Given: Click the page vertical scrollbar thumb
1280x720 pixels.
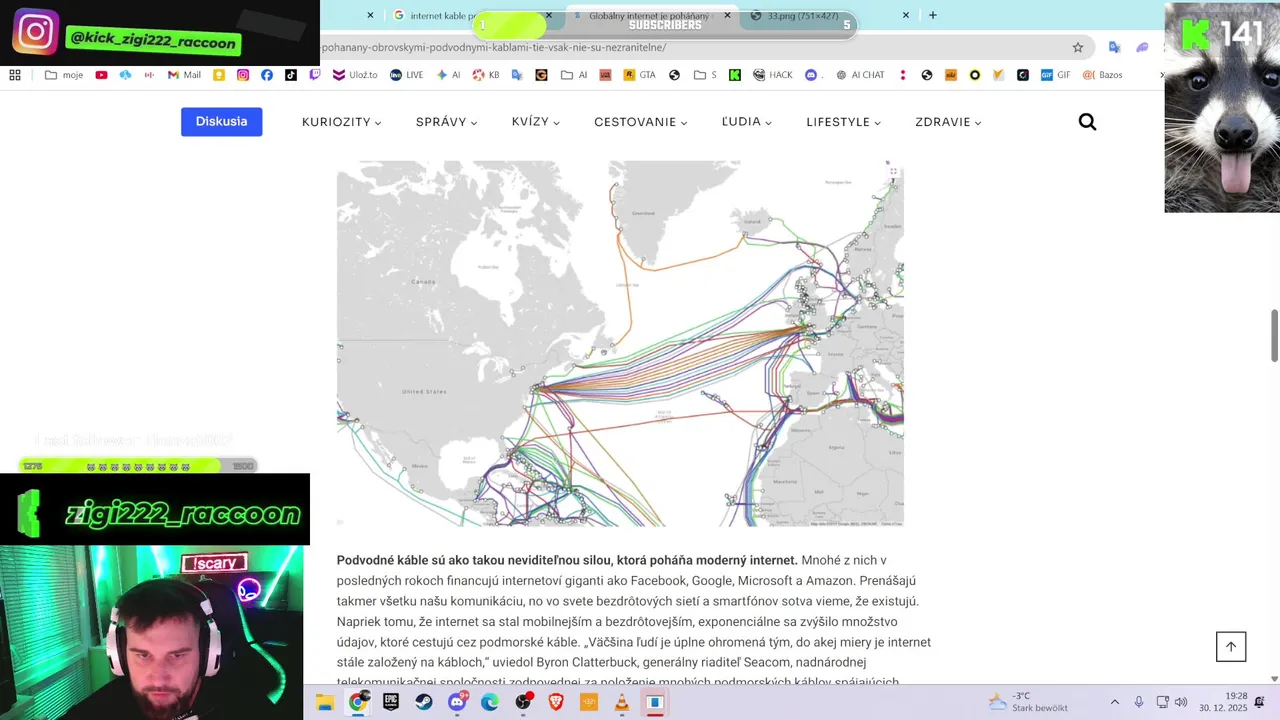Looking at the screenshot, I should click(x=1274, y=336).
